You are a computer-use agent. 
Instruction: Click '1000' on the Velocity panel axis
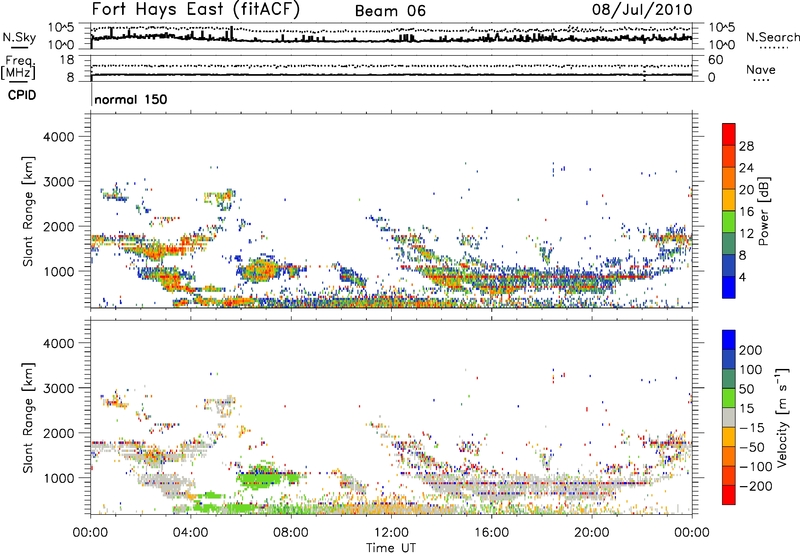(x=58, y=478)
